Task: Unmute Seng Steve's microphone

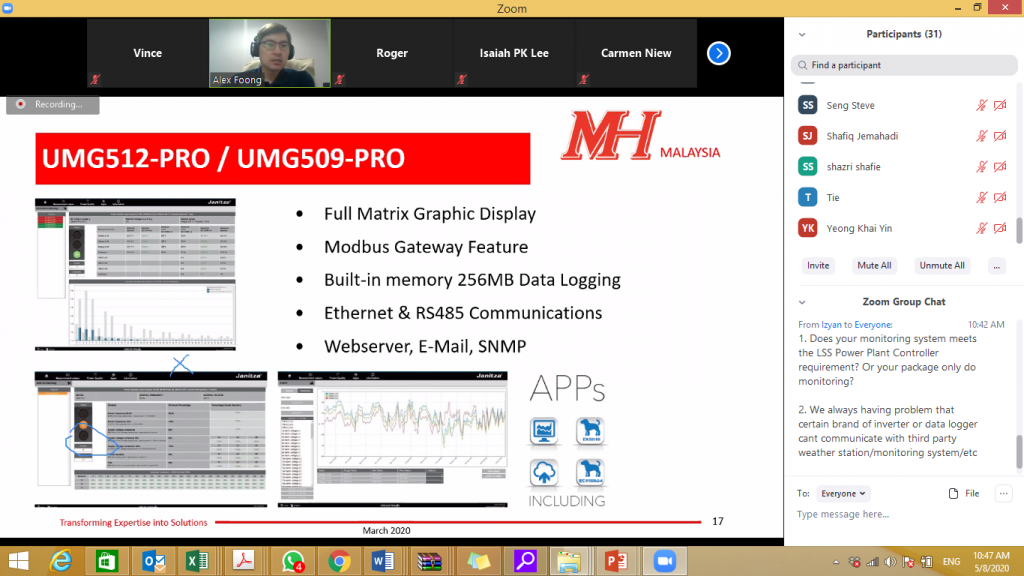Action: (x=982, y=105)
